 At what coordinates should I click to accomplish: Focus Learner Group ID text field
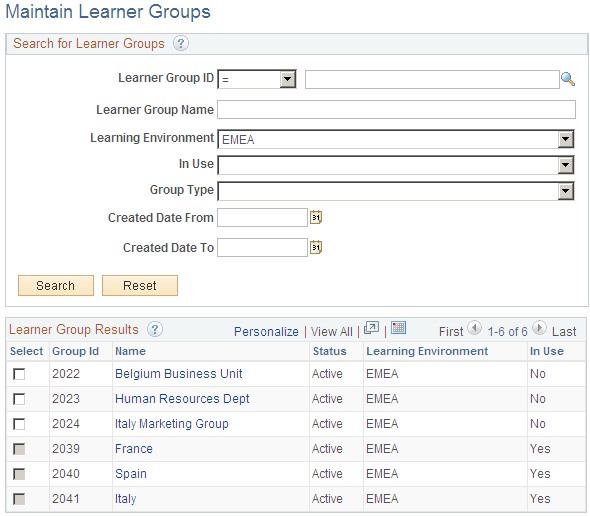point(432,79)
